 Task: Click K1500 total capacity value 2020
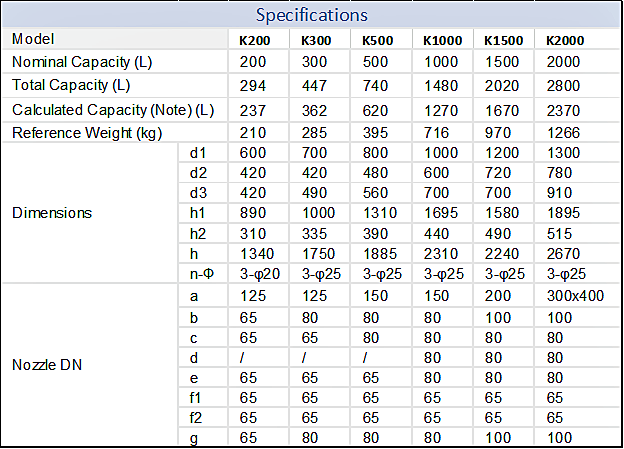pyautogui.click(x=502, y=86)
